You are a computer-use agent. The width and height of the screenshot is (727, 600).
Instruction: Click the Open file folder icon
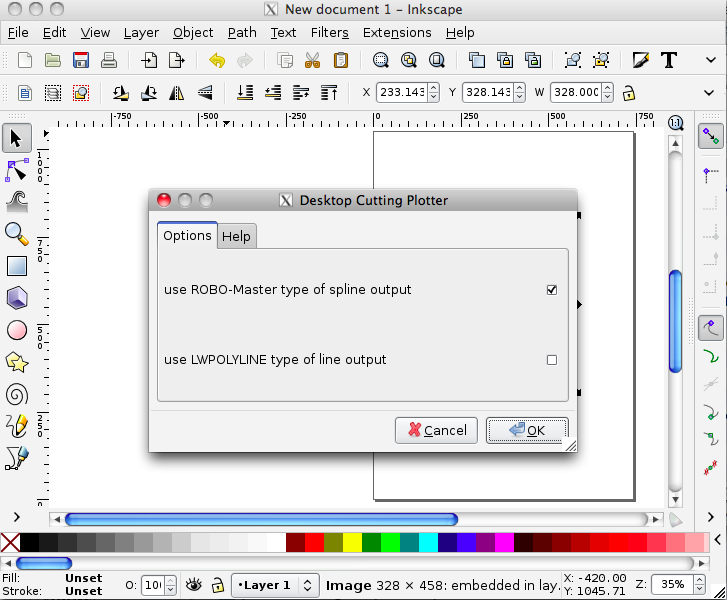pyautogui.click(x=52, y=60)
